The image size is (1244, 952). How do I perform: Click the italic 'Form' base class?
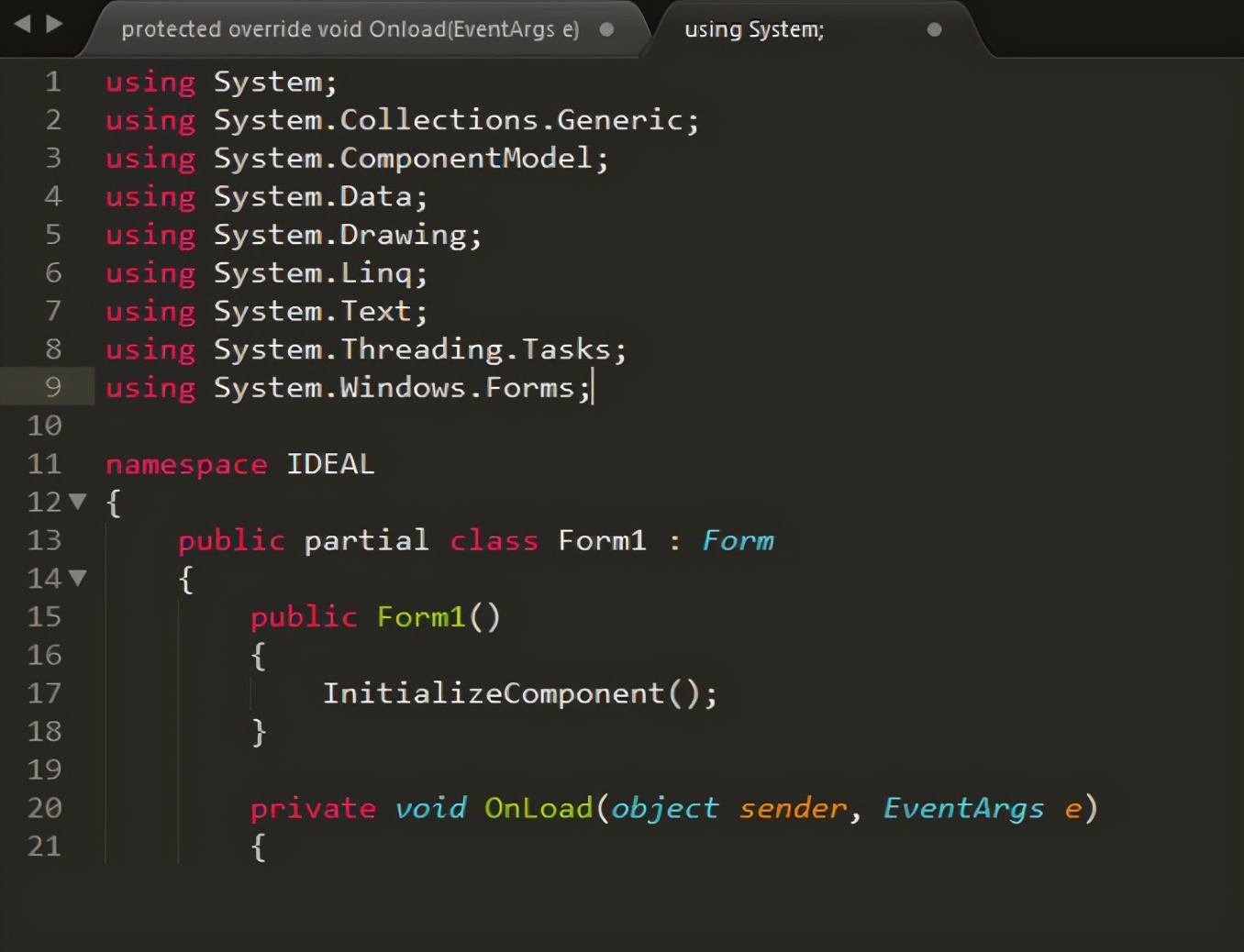click(x=738, y=540)
